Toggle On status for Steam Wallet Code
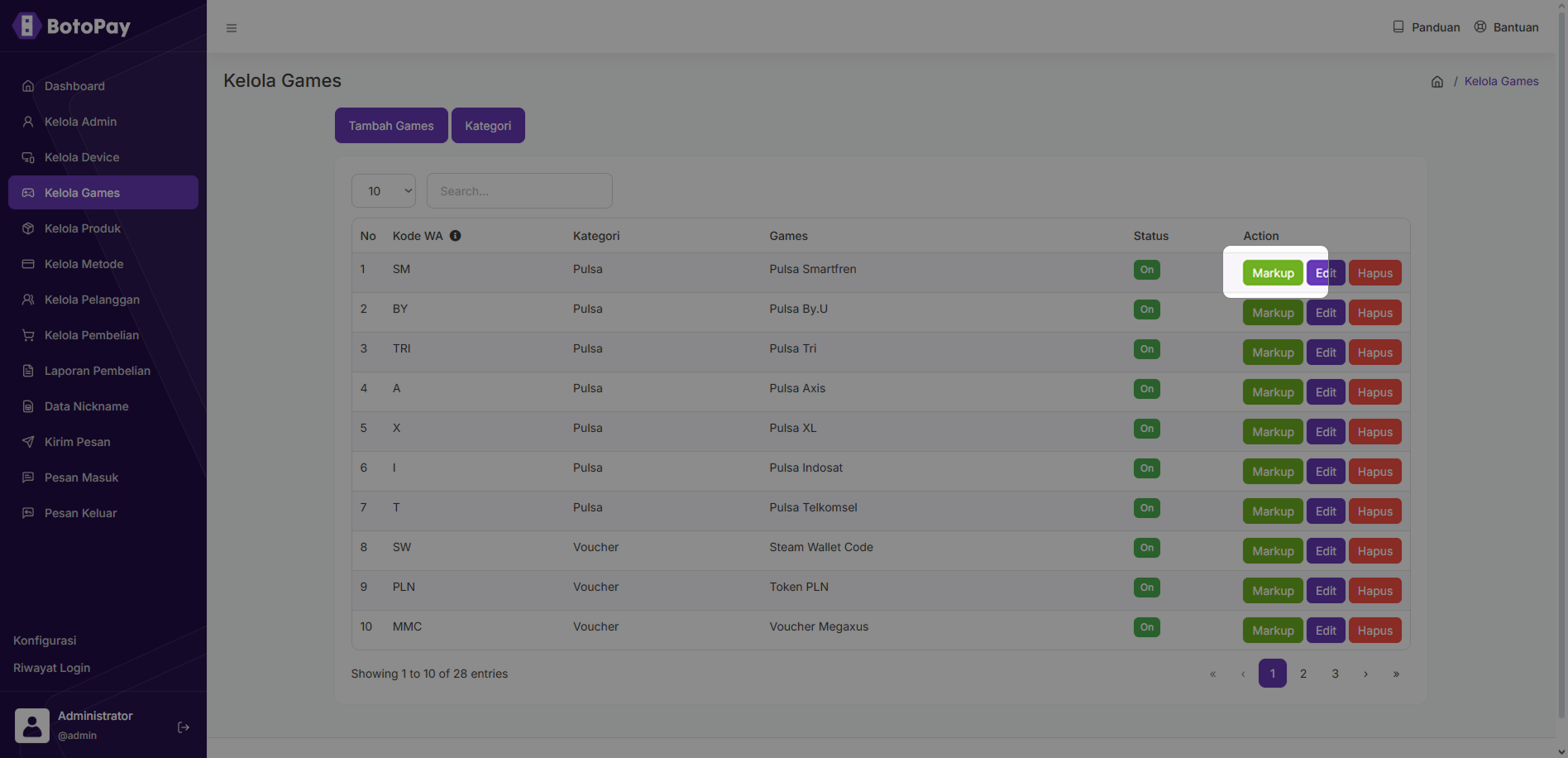 coord(1146,548)
